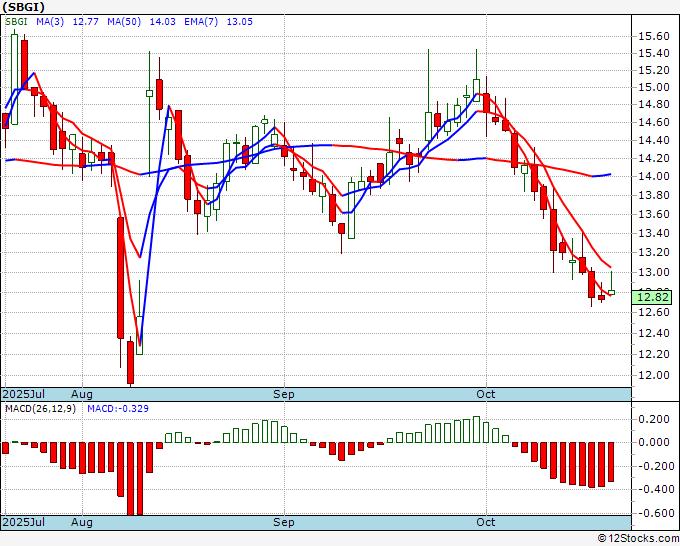
Task: Click Oct on the price chart axis
Action: click(x=486, y=394)
